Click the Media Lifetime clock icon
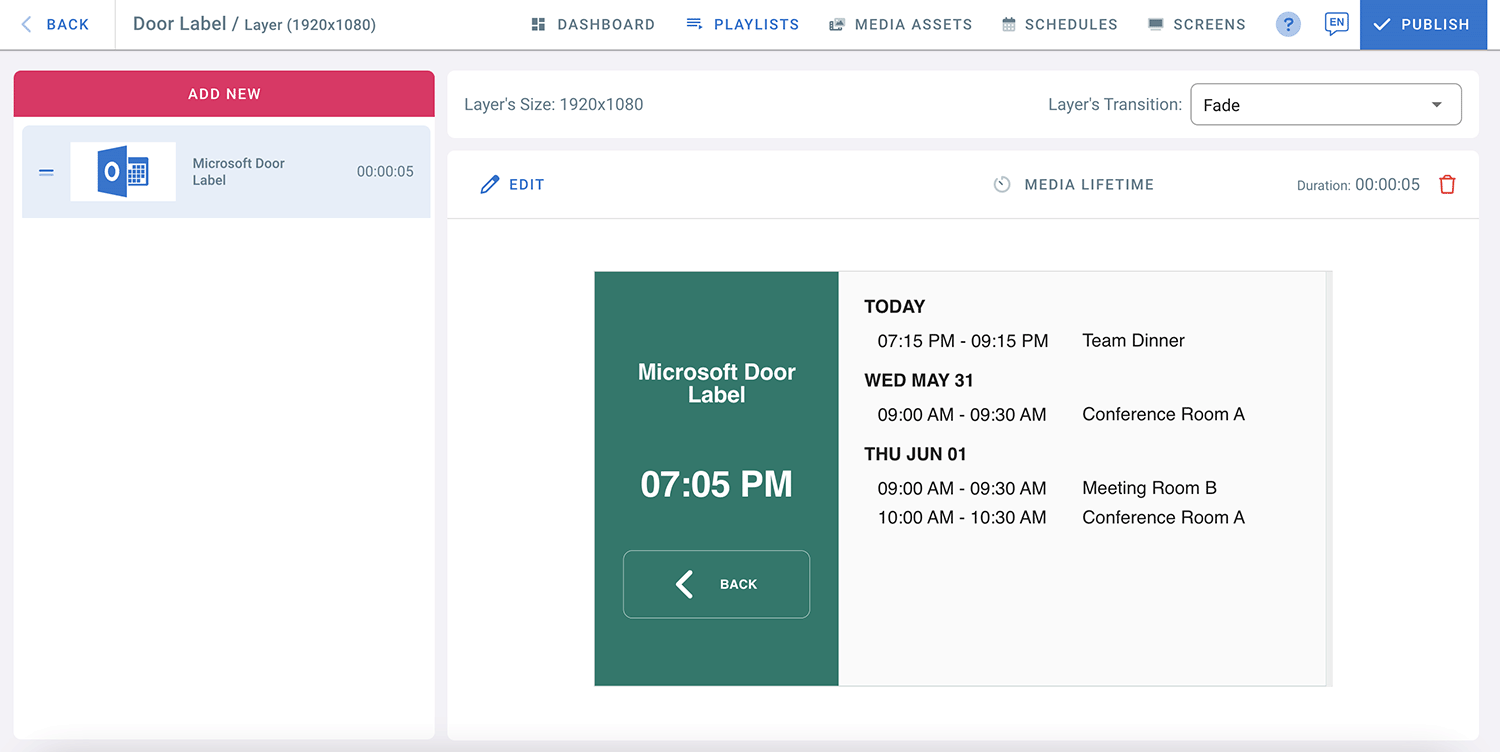Screen dimensions: 1500x752 (1002, 185)
